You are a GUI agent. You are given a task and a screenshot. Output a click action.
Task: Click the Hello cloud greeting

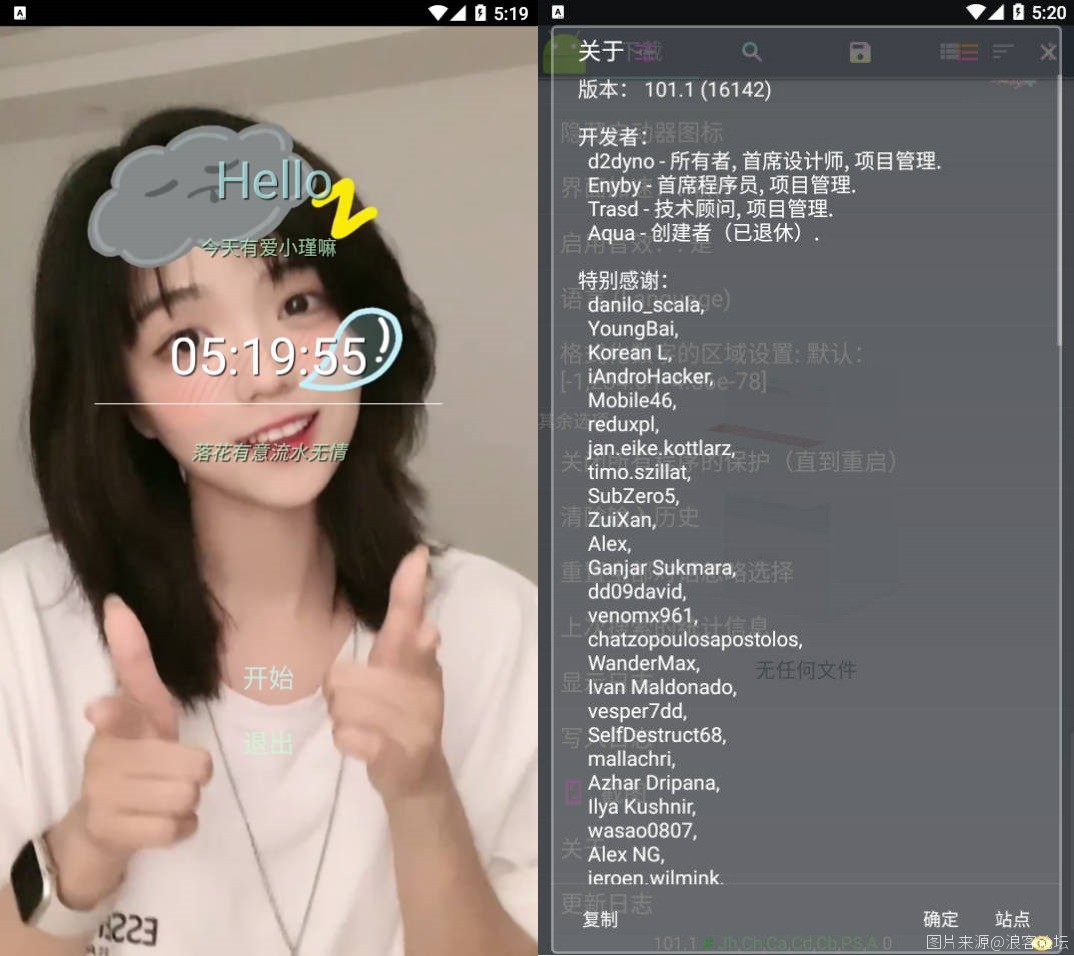tap(274, 181)
